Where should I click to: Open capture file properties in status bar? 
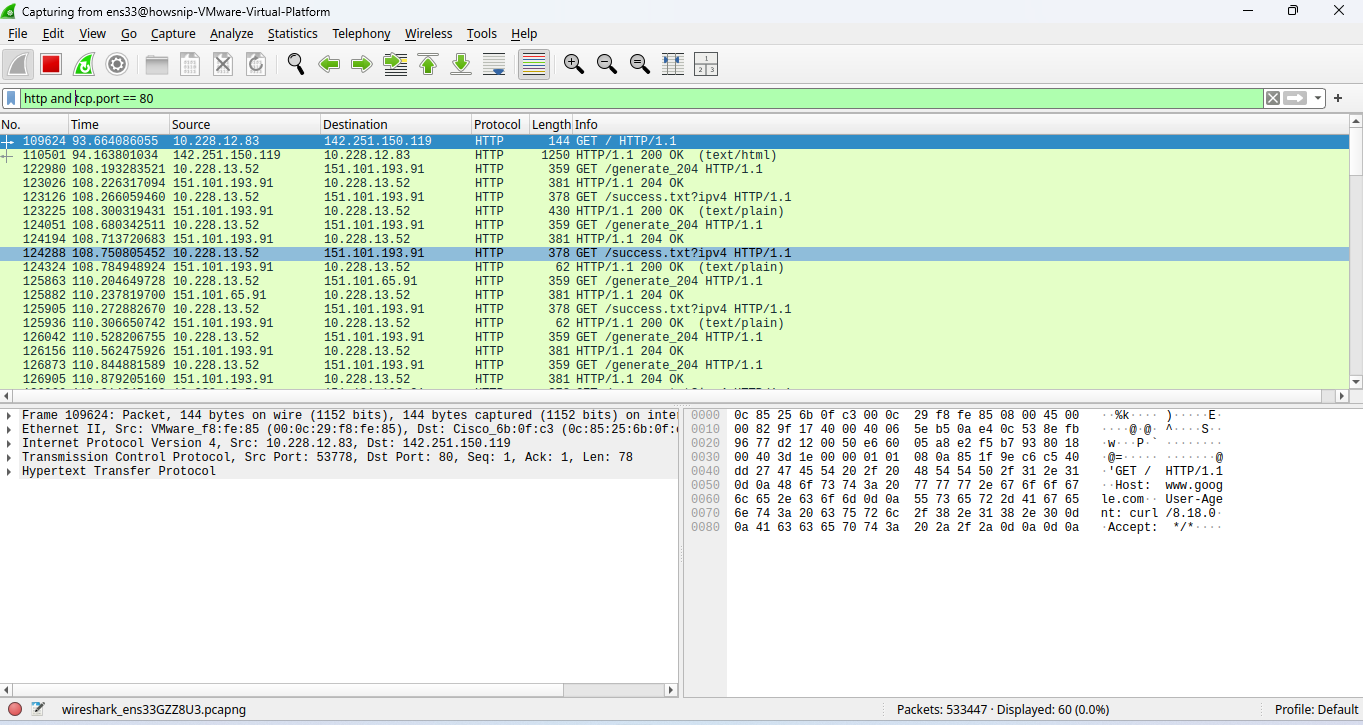pyautogui.click(x=38, y=710)
